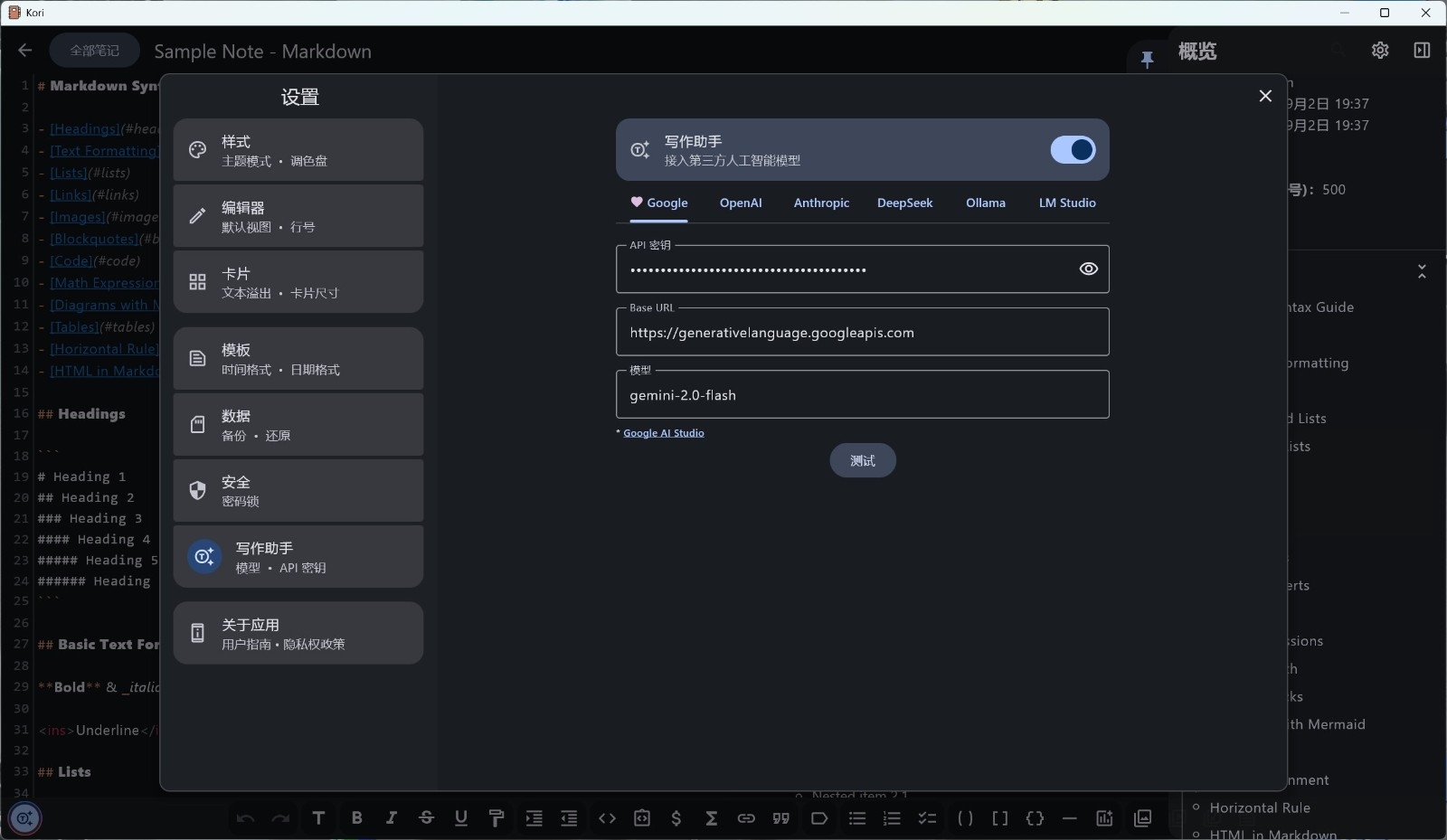Toggle the pin icon for this note
This screenshot has height=840, width=1447.
1147,60
